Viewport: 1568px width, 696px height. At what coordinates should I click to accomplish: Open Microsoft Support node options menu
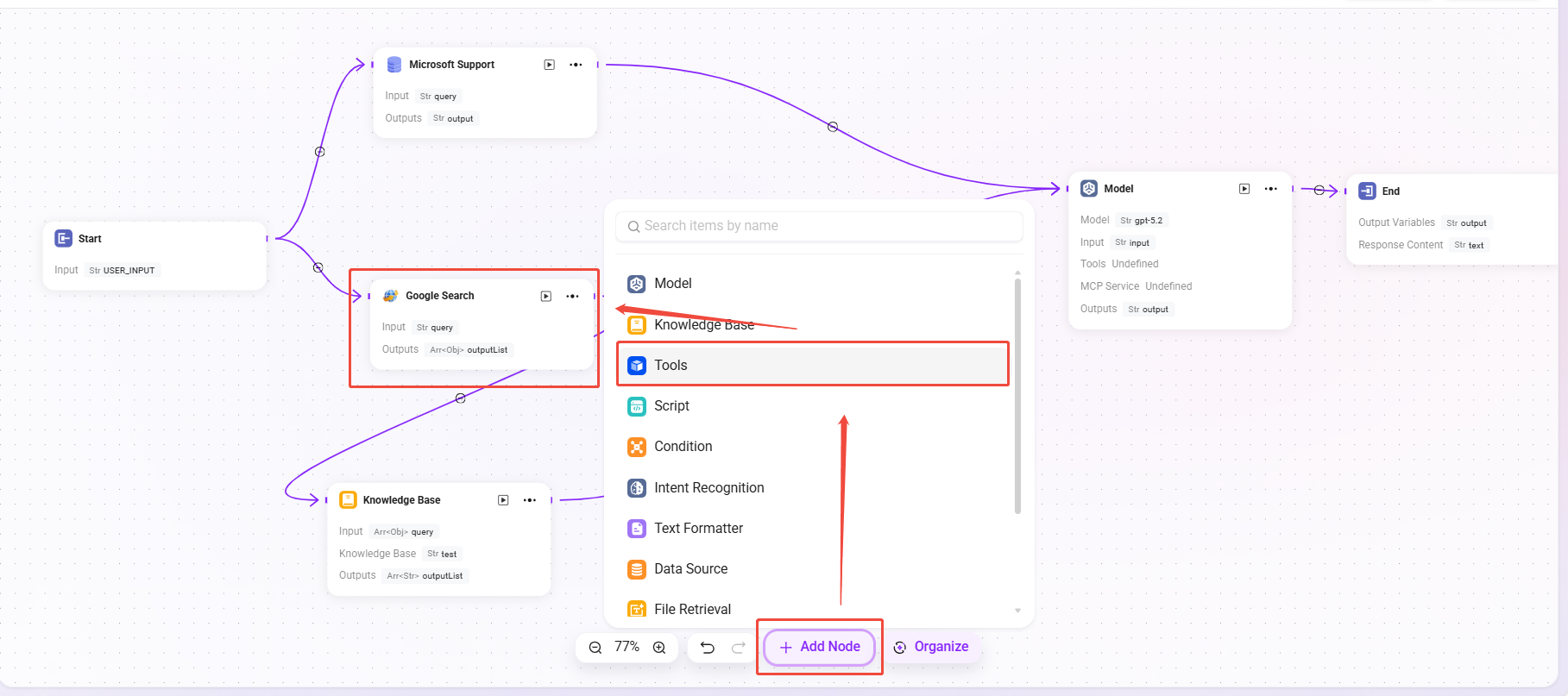click(576, 65)
